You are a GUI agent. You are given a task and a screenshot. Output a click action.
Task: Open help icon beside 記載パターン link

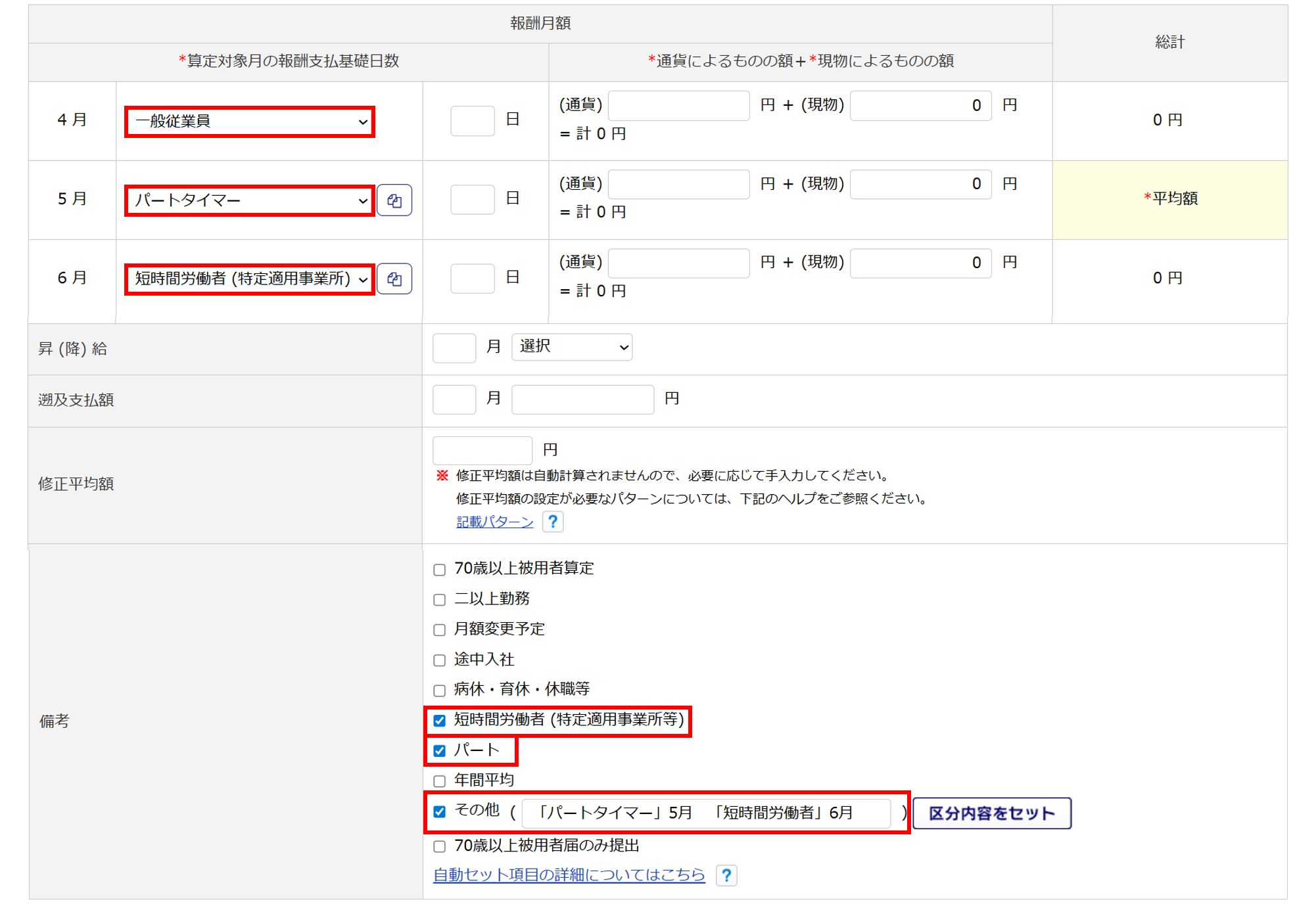[553, 522]
